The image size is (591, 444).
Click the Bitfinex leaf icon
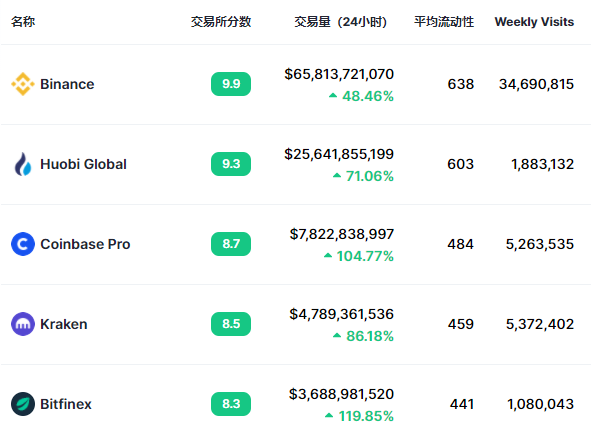[x=23, y=404]
